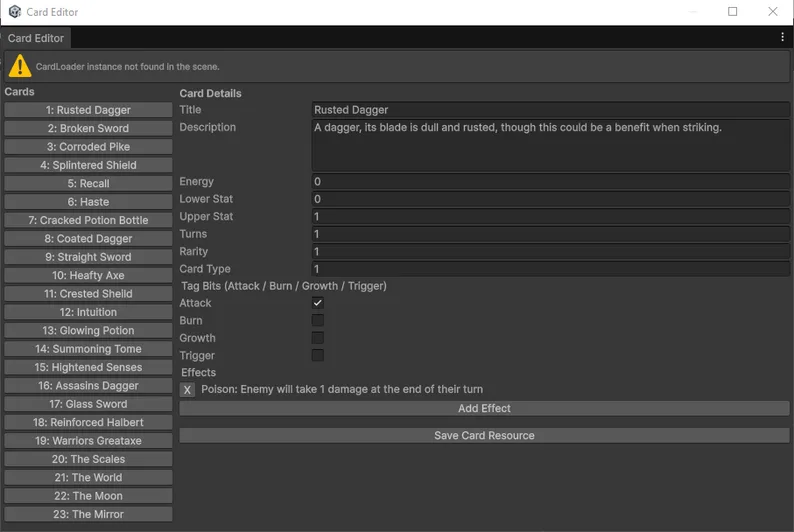
Task: Select card 21: The World
Action: (88, 478)
